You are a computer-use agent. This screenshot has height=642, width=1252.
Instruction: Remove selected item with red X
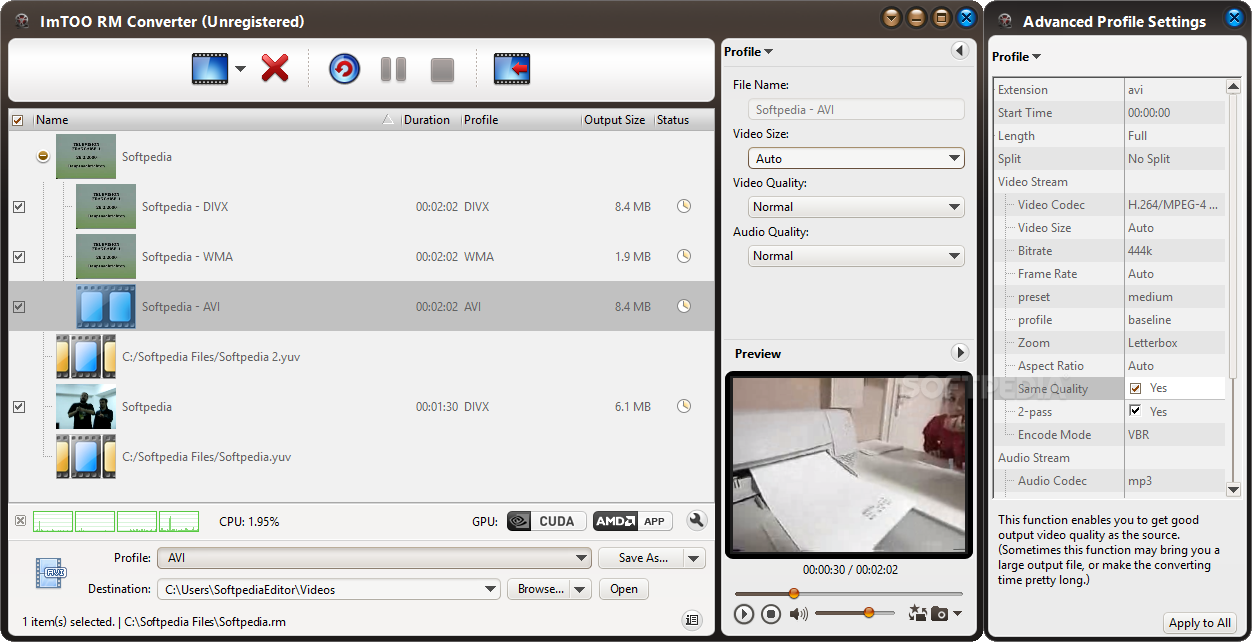click(275, 69)
